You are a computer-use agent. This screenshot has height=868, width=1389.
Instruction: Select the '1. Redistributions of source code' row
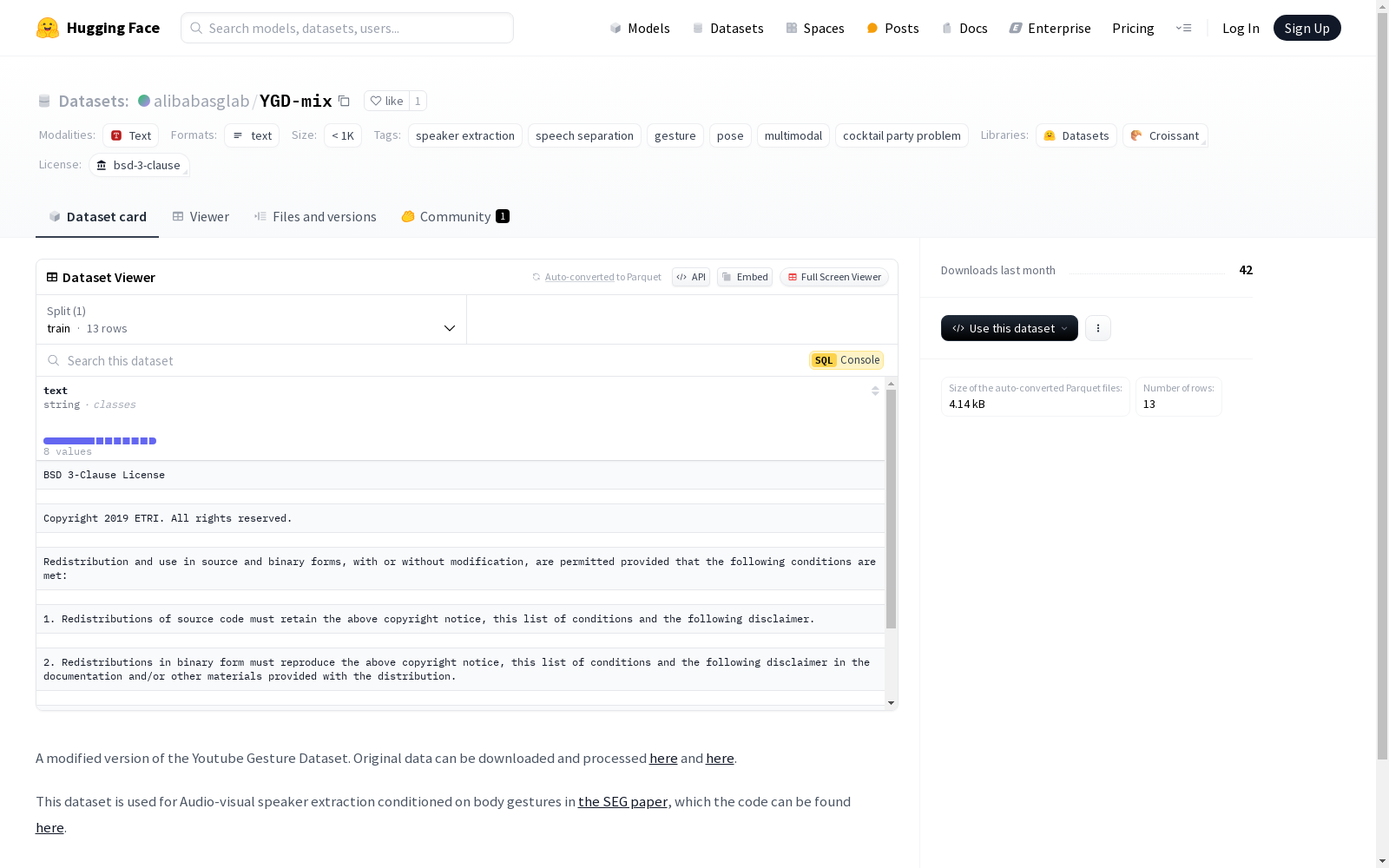(x=461, y=619)
